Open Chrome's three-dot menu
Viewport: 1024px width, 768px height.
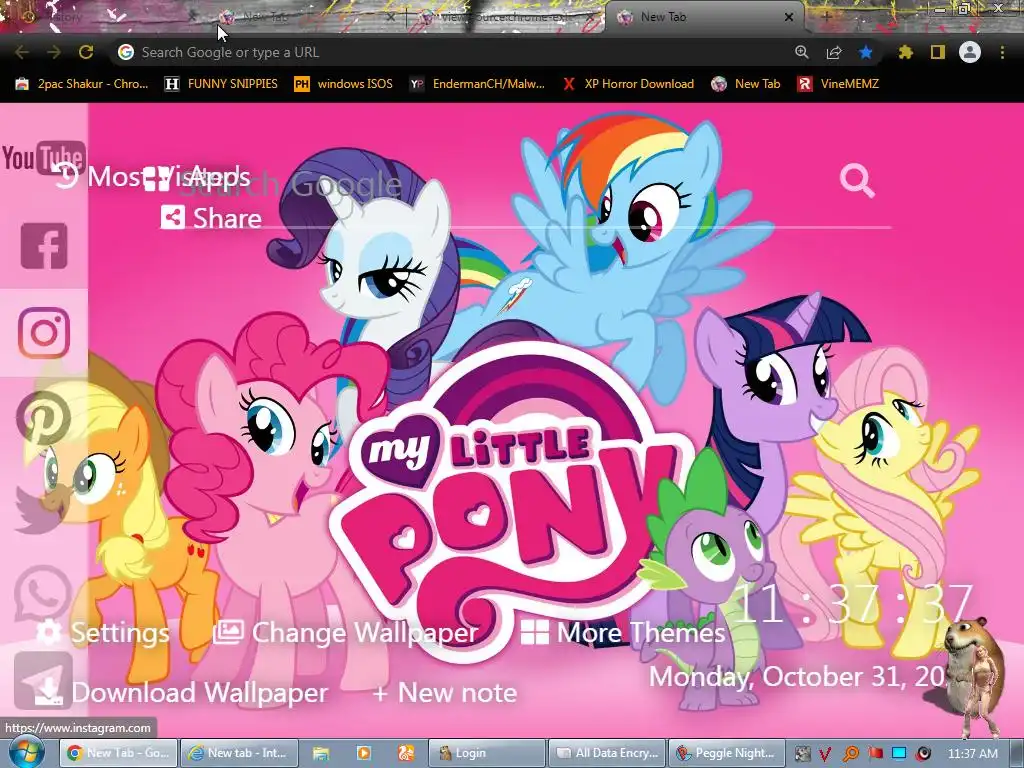(x=1002, y=52)
